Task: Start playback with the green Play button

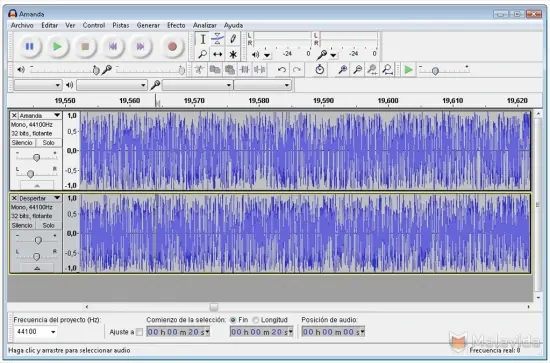Action: coord(57,46)
